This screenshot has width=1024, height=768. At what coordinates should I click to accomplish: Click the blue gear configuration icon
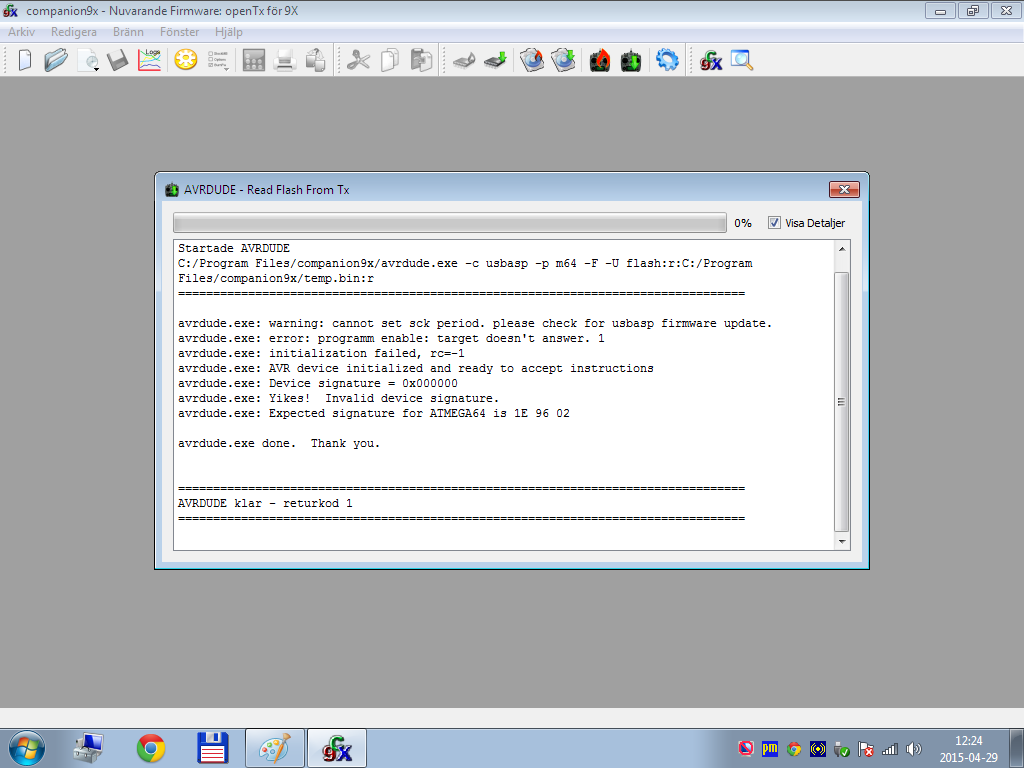[x=667, y=60]
